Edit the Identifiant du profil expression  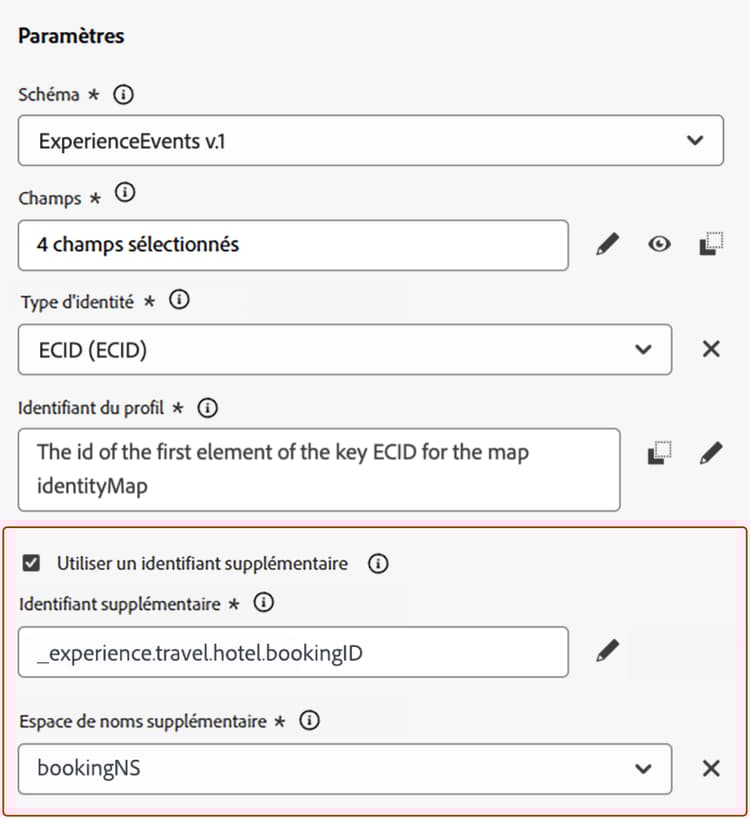point(711,453)
